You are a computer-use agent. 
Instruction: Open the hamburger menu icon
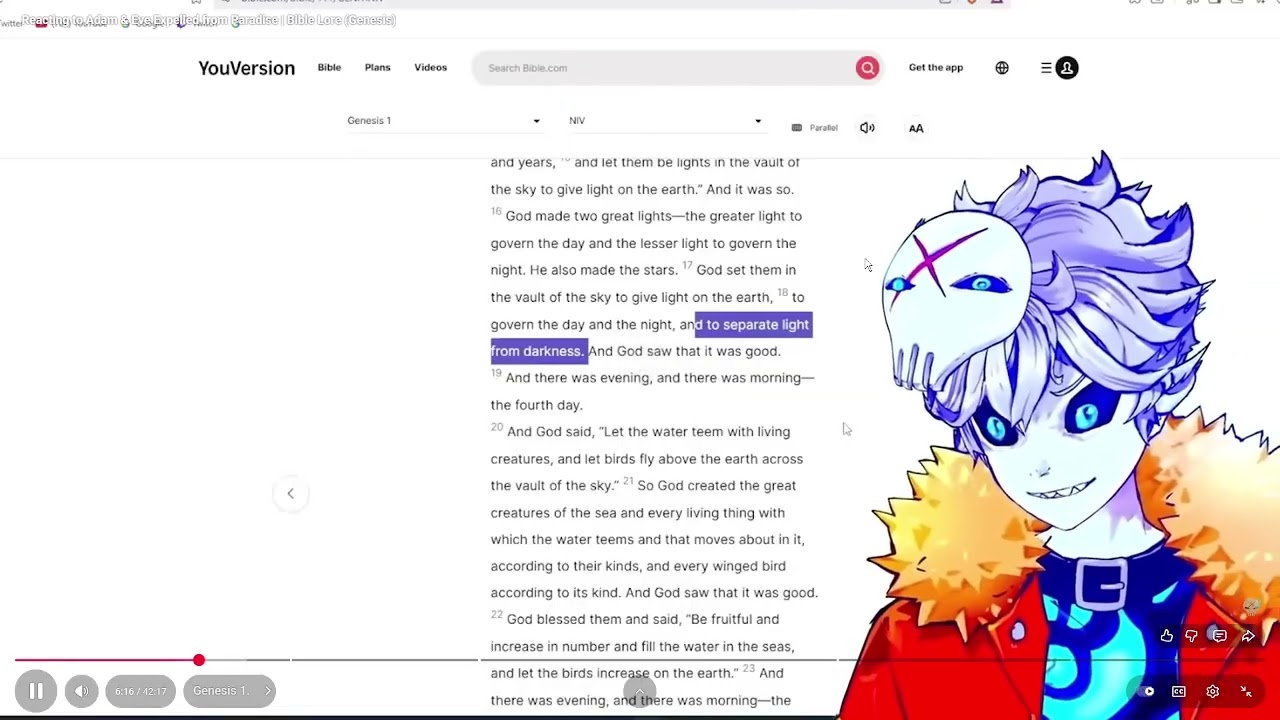(1046, 68)
